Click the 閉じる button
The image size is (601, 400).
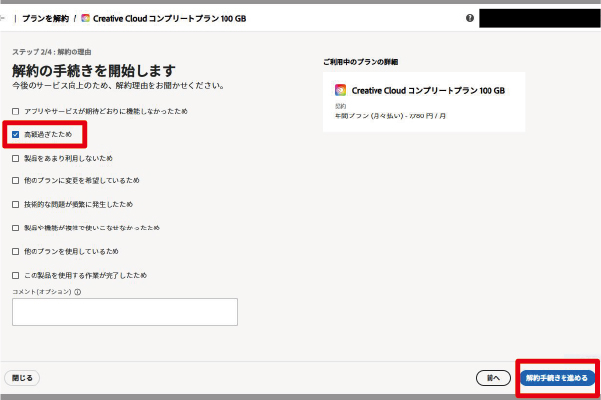22,378
